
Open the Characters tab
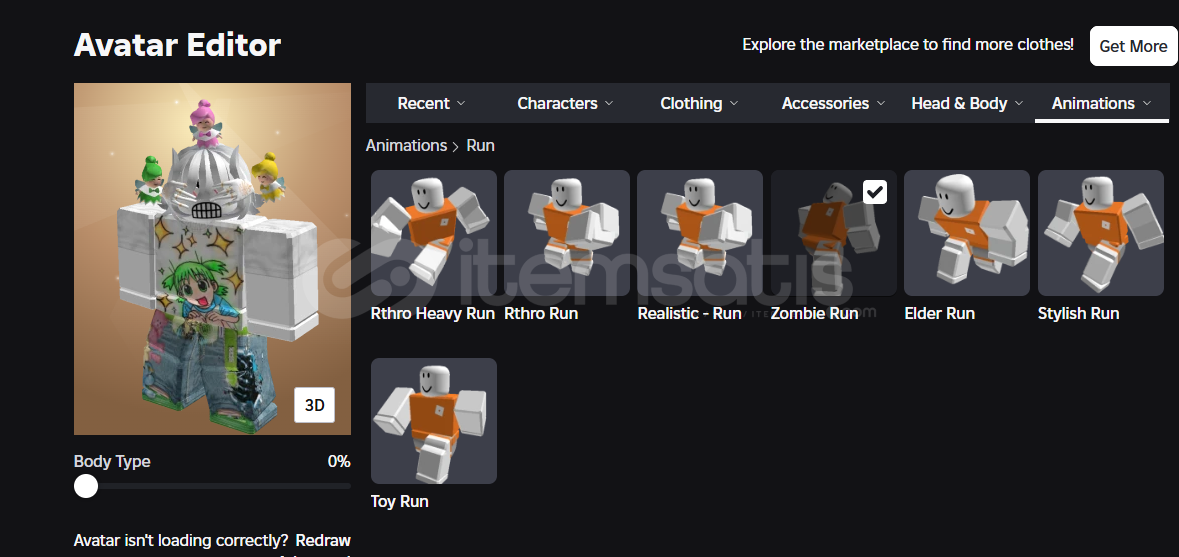[x=565, y=103]
